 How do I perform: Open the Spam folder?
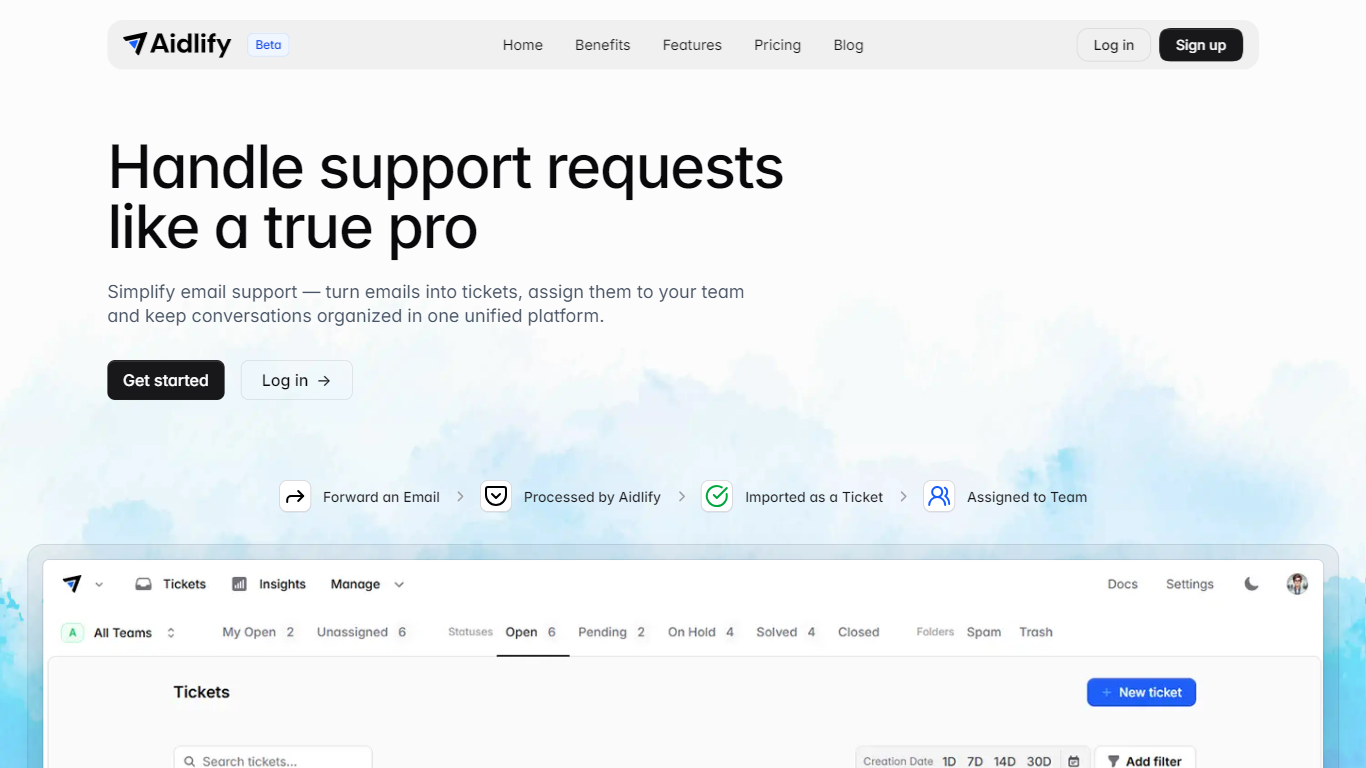click(x=984, y=632)
